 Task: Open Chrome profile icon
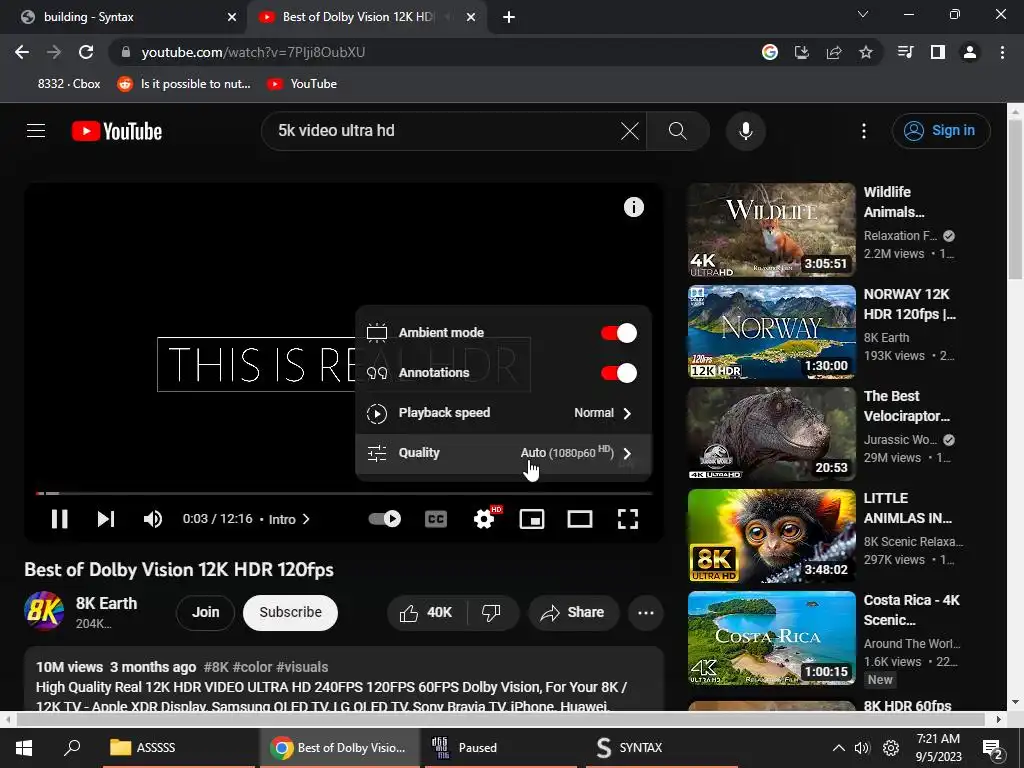970,52
